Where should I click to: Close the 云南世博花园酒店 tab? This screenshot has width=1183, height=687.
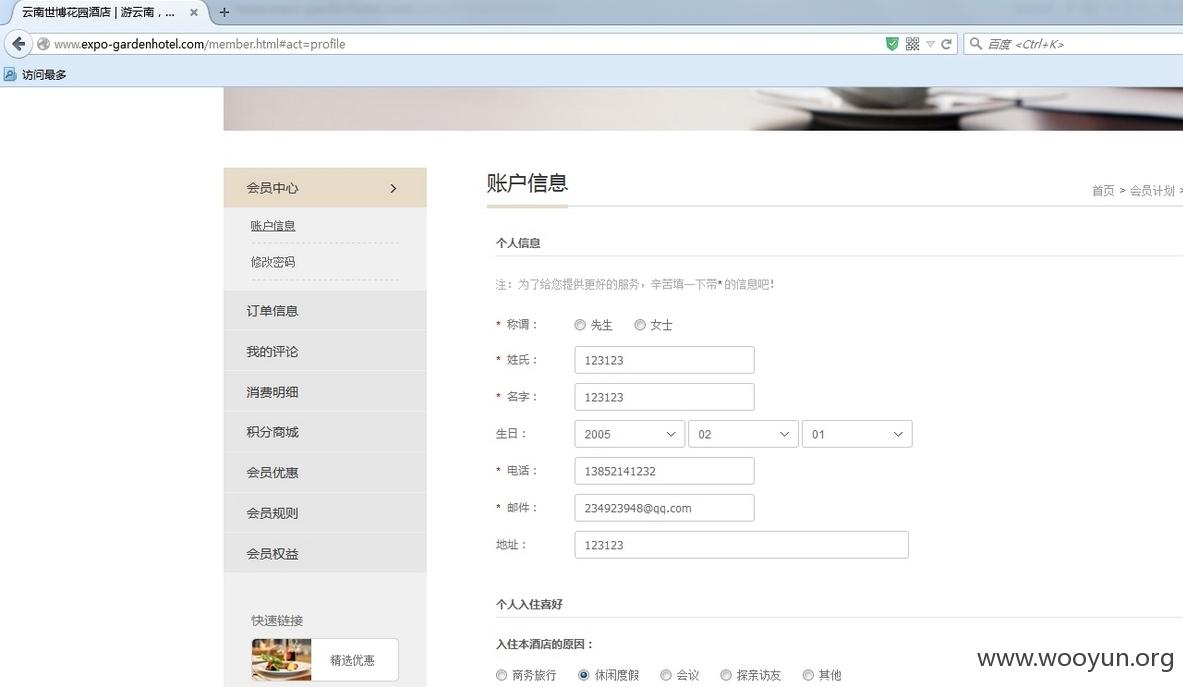point(194,12)
